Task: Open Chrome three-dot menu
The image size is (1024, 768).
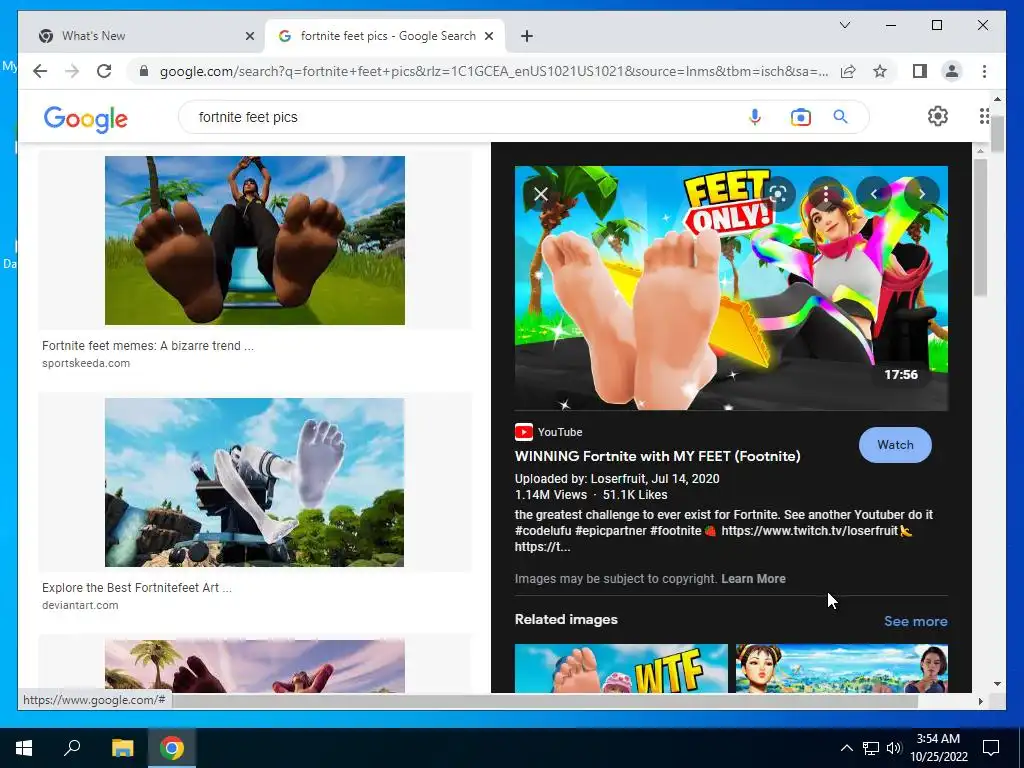Action: (984, 71)
